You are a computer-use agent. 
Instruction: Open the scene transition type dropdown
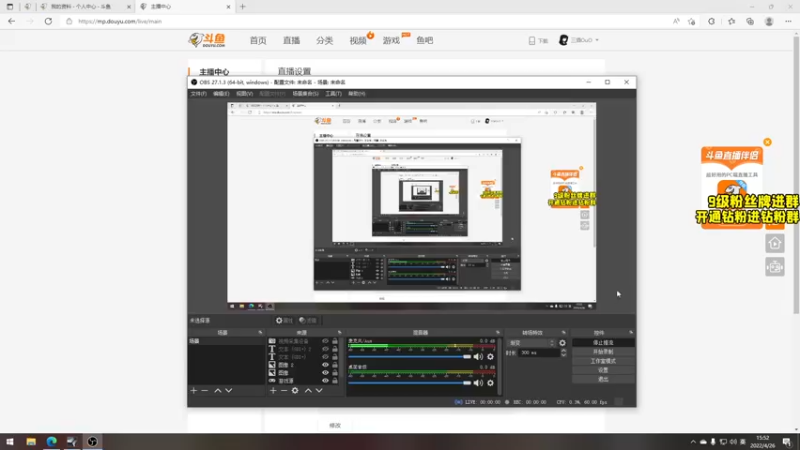(531, 343)
